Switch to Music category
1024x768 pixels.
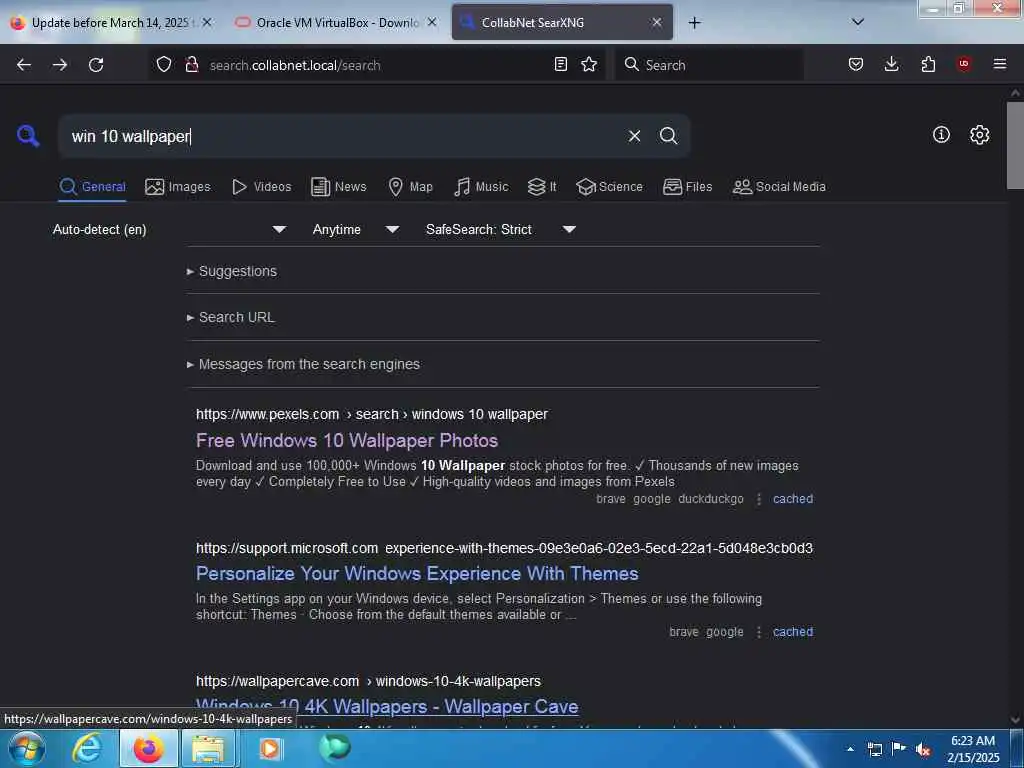pyautogui.click(x=481, y=187)
